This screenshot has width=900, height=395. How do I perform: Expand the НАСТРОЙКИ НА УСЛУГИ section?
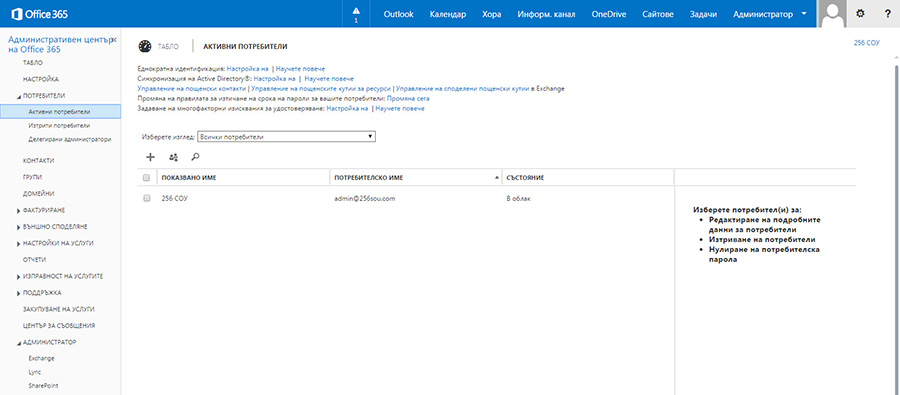19,244
